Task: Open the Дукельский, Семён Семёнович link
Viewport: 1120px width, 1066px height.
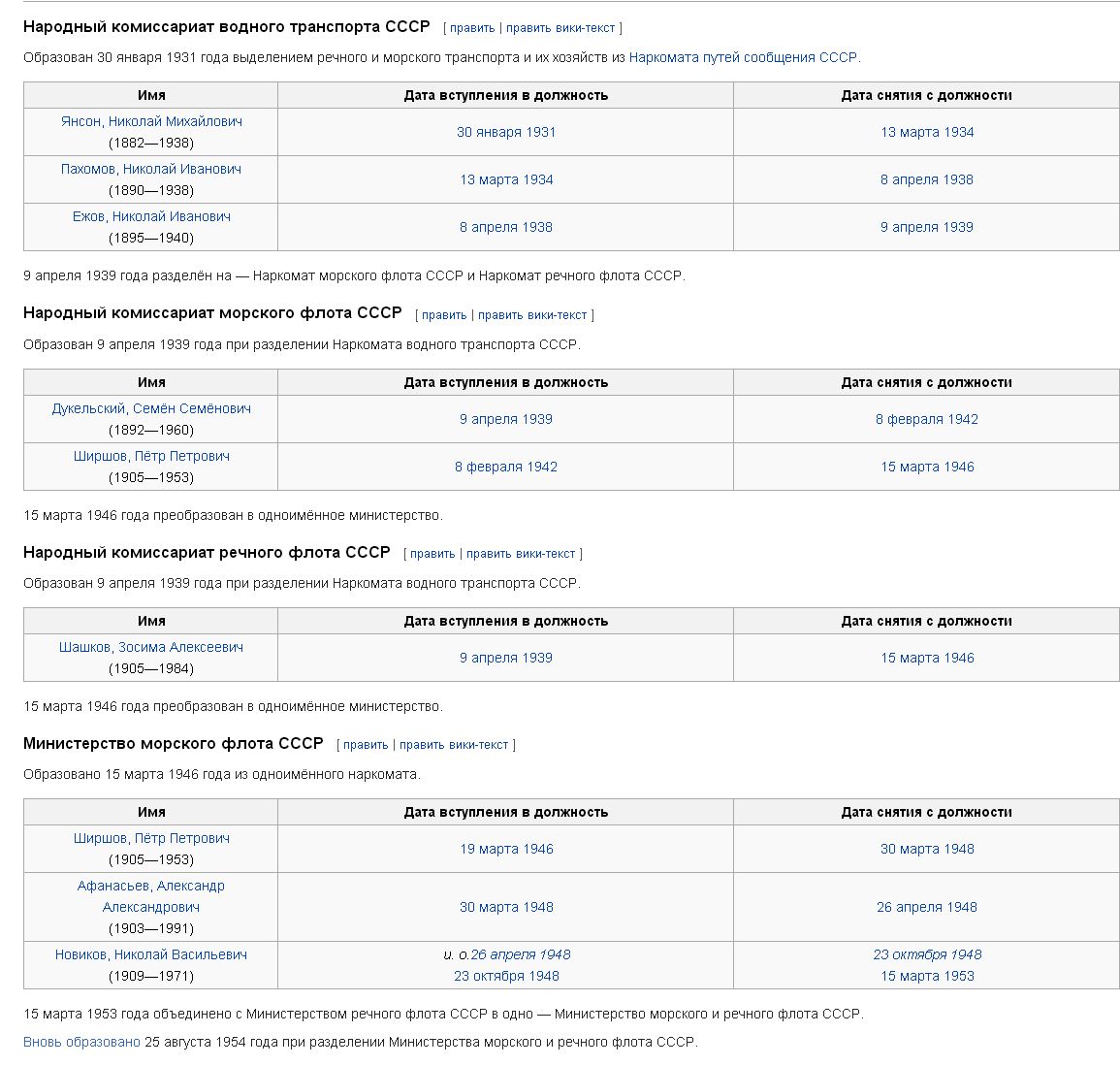Action: 151,408
